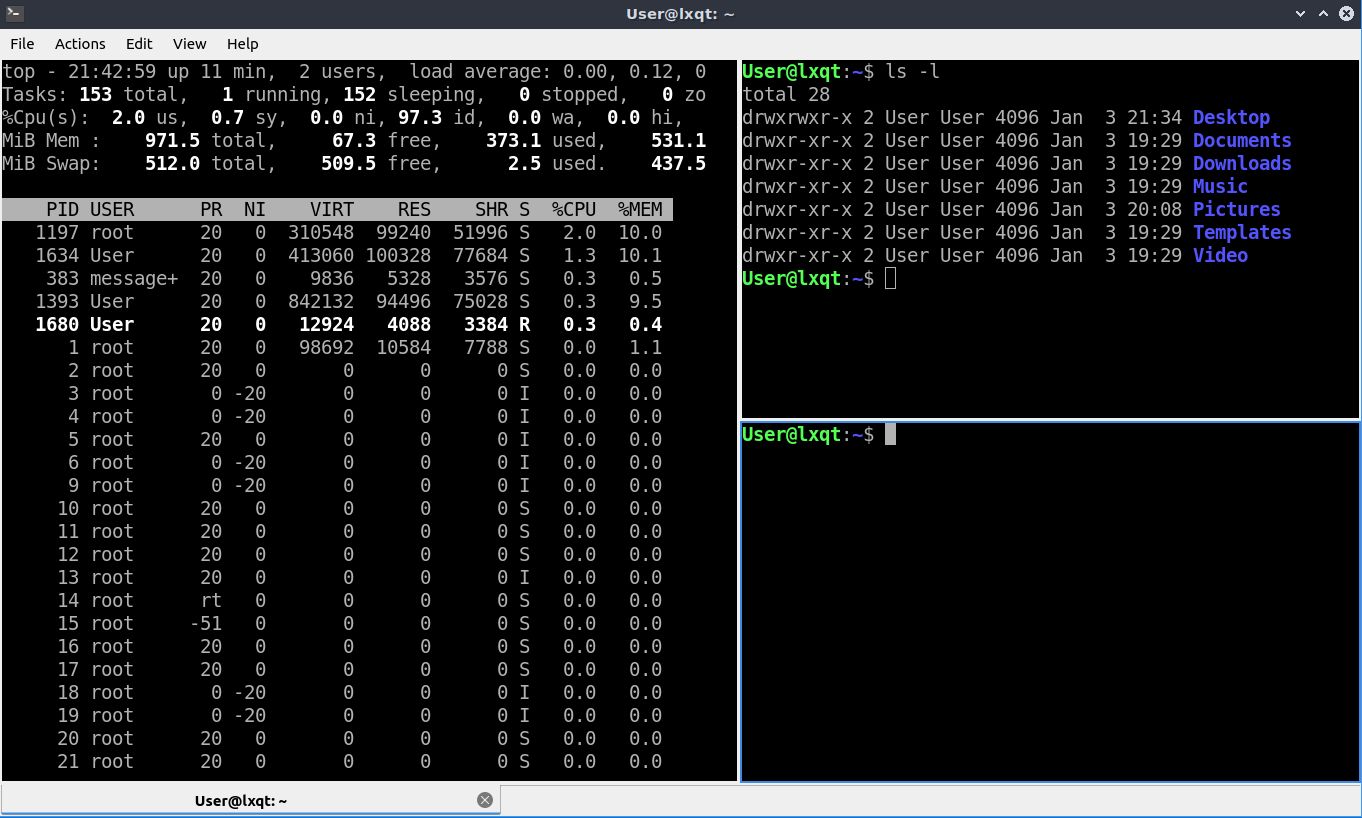Open the View menu
The height and width of the screenshot is (818, 1362).
pyautogui.click(x=189, y=43)
